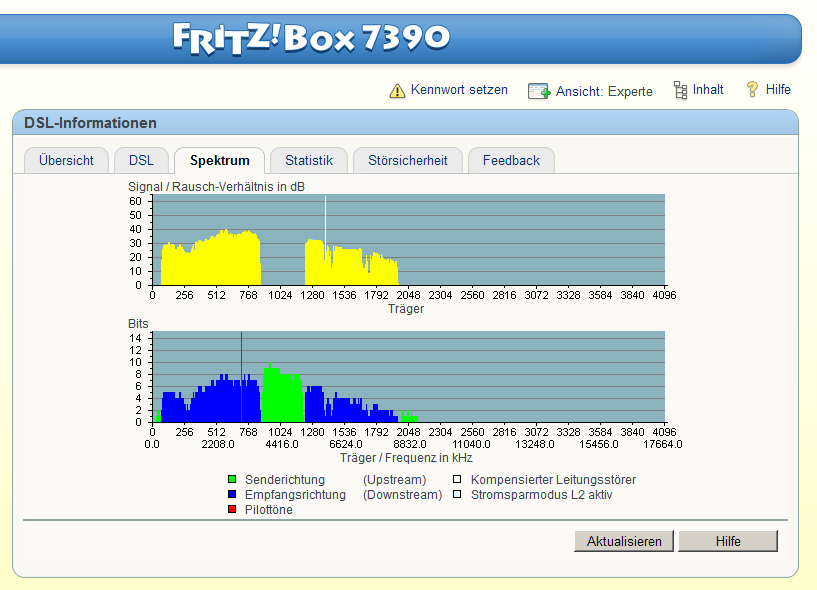Click the Hilfe button at the bottom
The height and width of the screenshot is (590, 817).
[728, 541]
